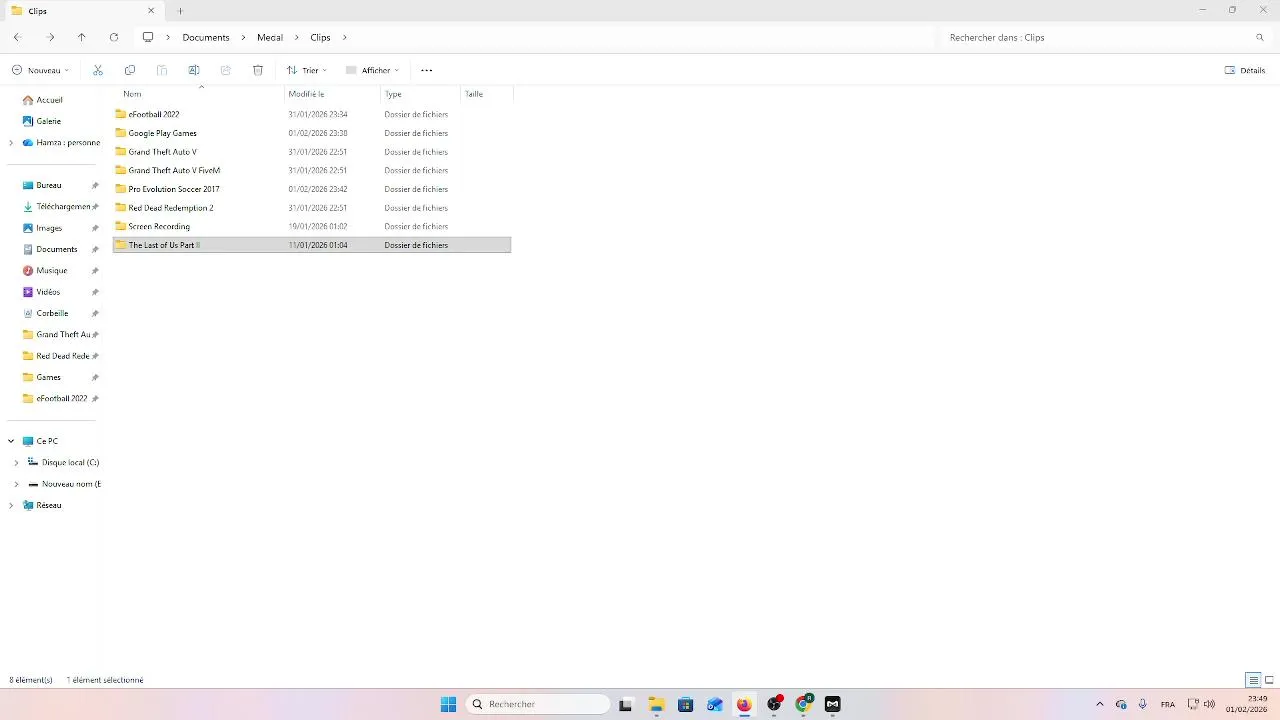Screen dimensions: 1280x720
Task: Launch Firefox from the taskbar
Action: coord(744,704)
